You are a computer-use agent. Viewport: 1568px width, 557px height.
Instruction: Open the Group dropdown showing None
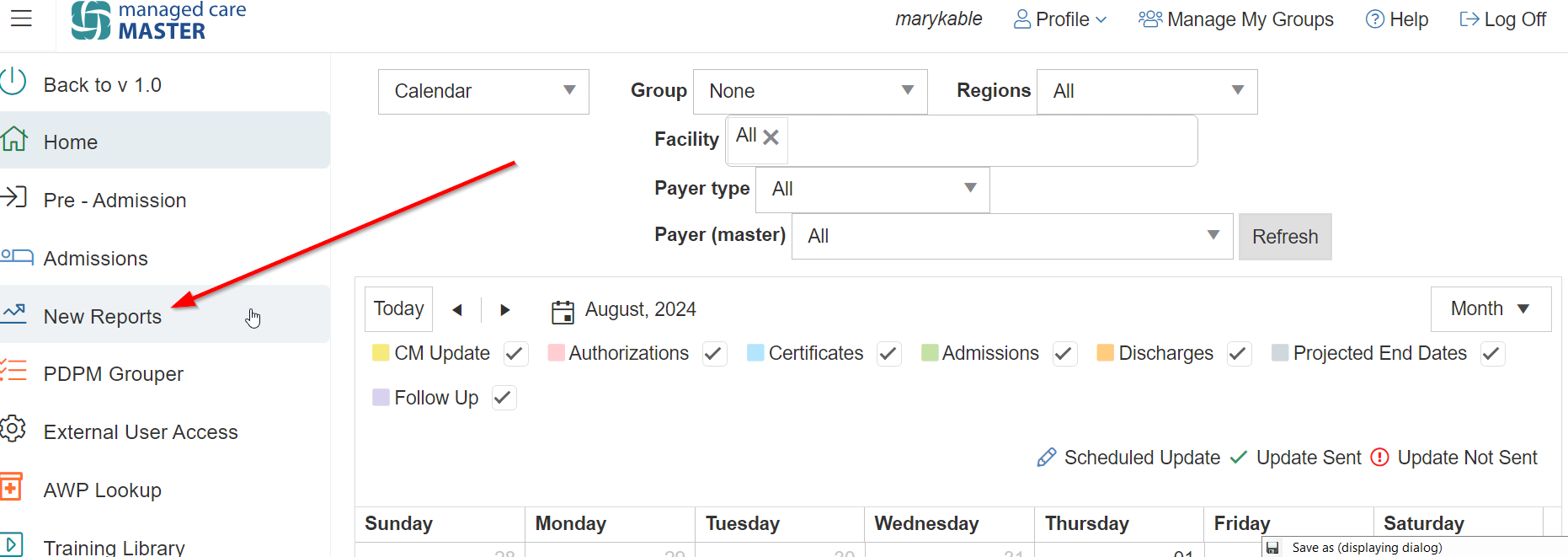click(x=810, y=91)
